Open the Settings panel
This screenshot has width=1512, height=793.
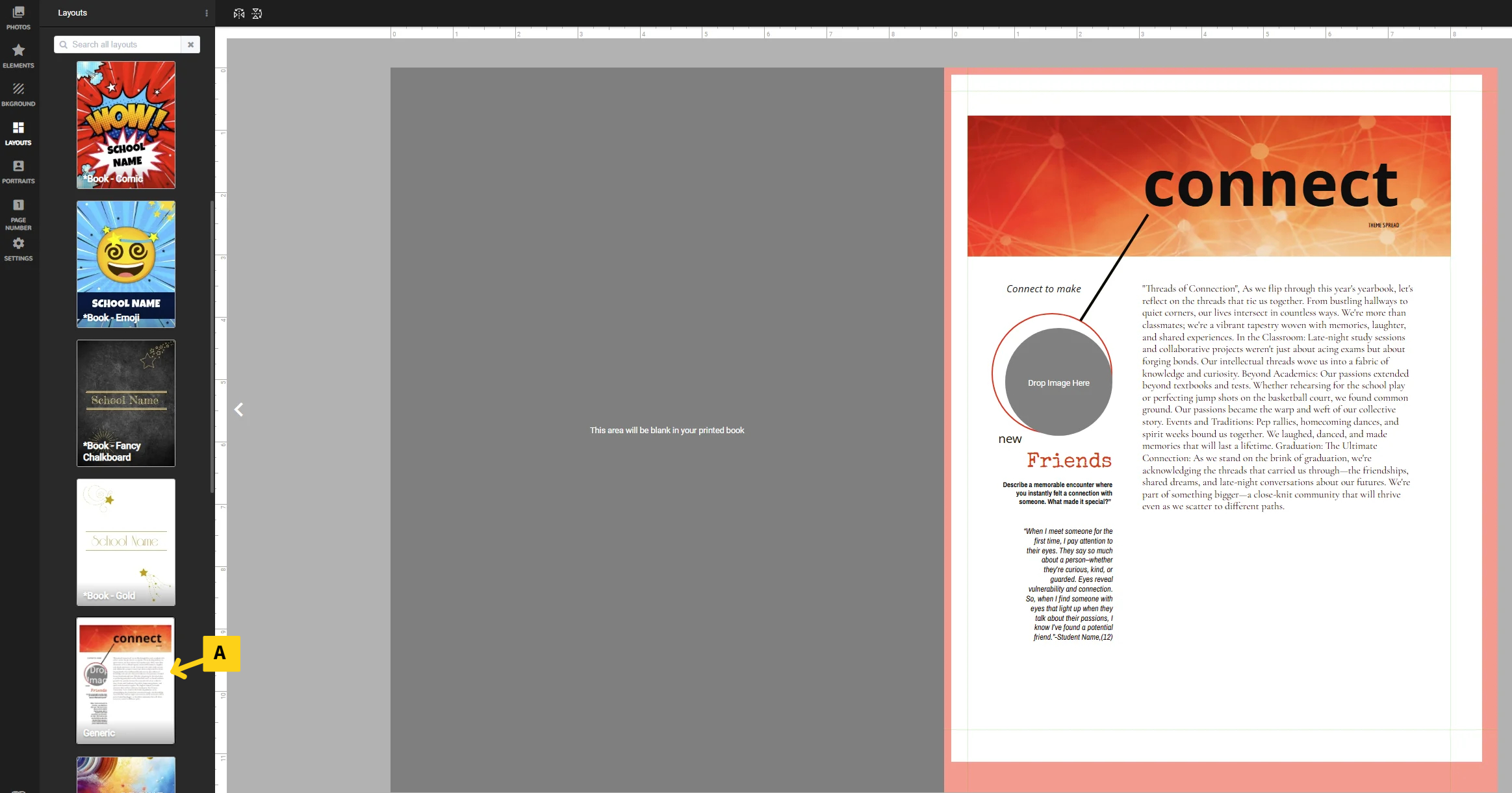tap(18, 248)
